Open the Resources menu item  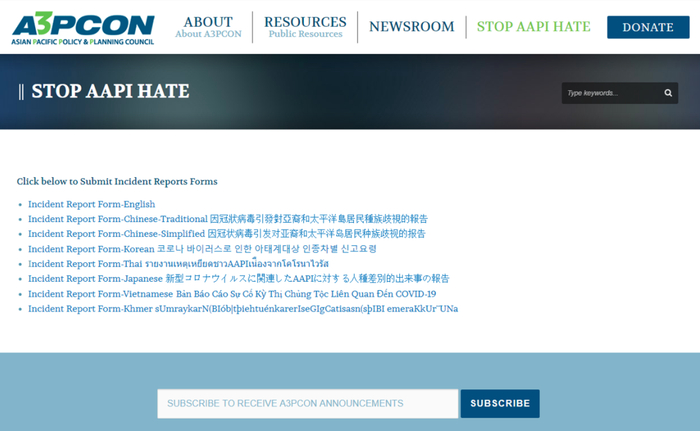(305, 27)
